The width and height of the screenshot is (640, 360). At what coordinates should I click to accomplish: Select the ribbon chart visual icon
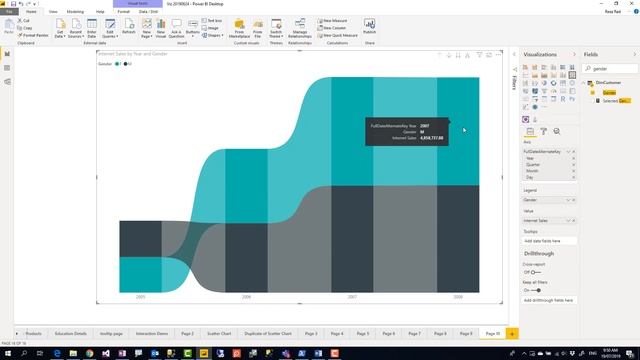coord(572,75)
